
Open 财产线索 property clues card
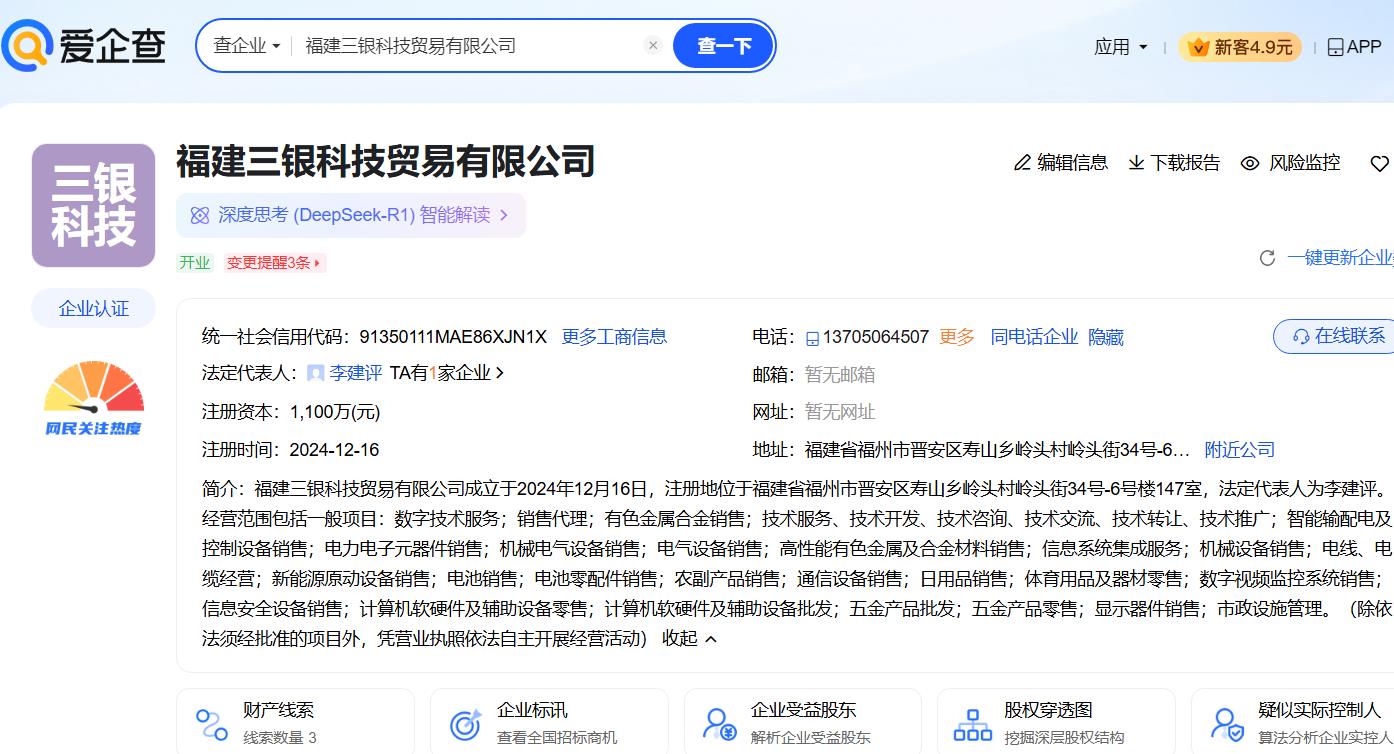click(x=295, y=722)
